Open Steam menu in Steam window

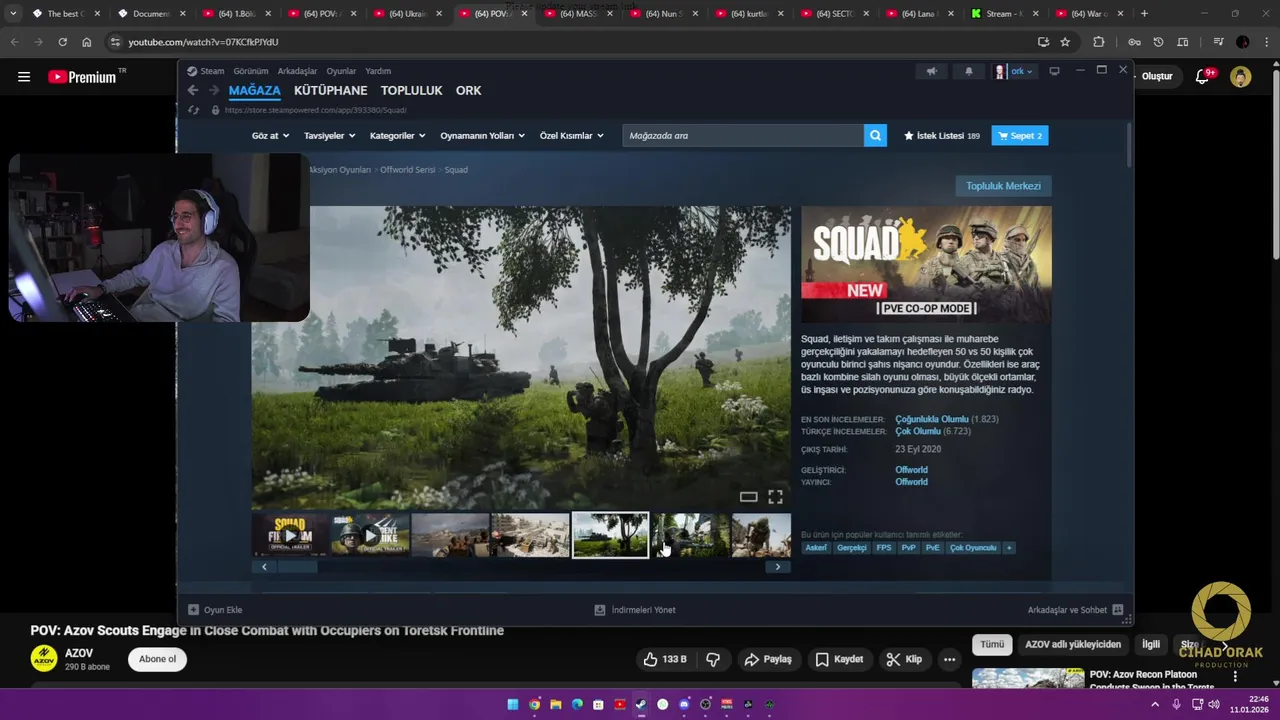pyautogui.click(x=206, y=71)
